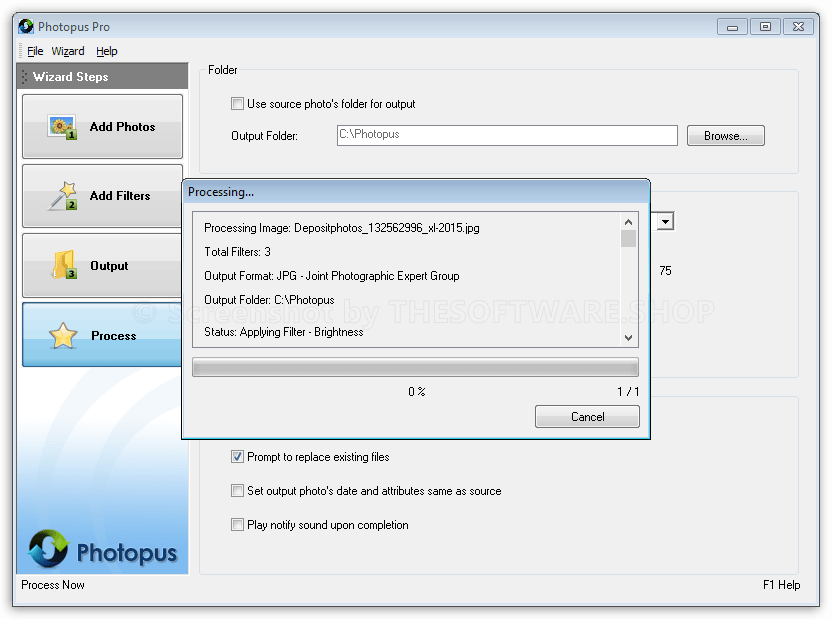The width and height of the screenshot is (832, 619).
Task: Click the Output Folder: C:\Photopus log line
Action: point(269,300)
